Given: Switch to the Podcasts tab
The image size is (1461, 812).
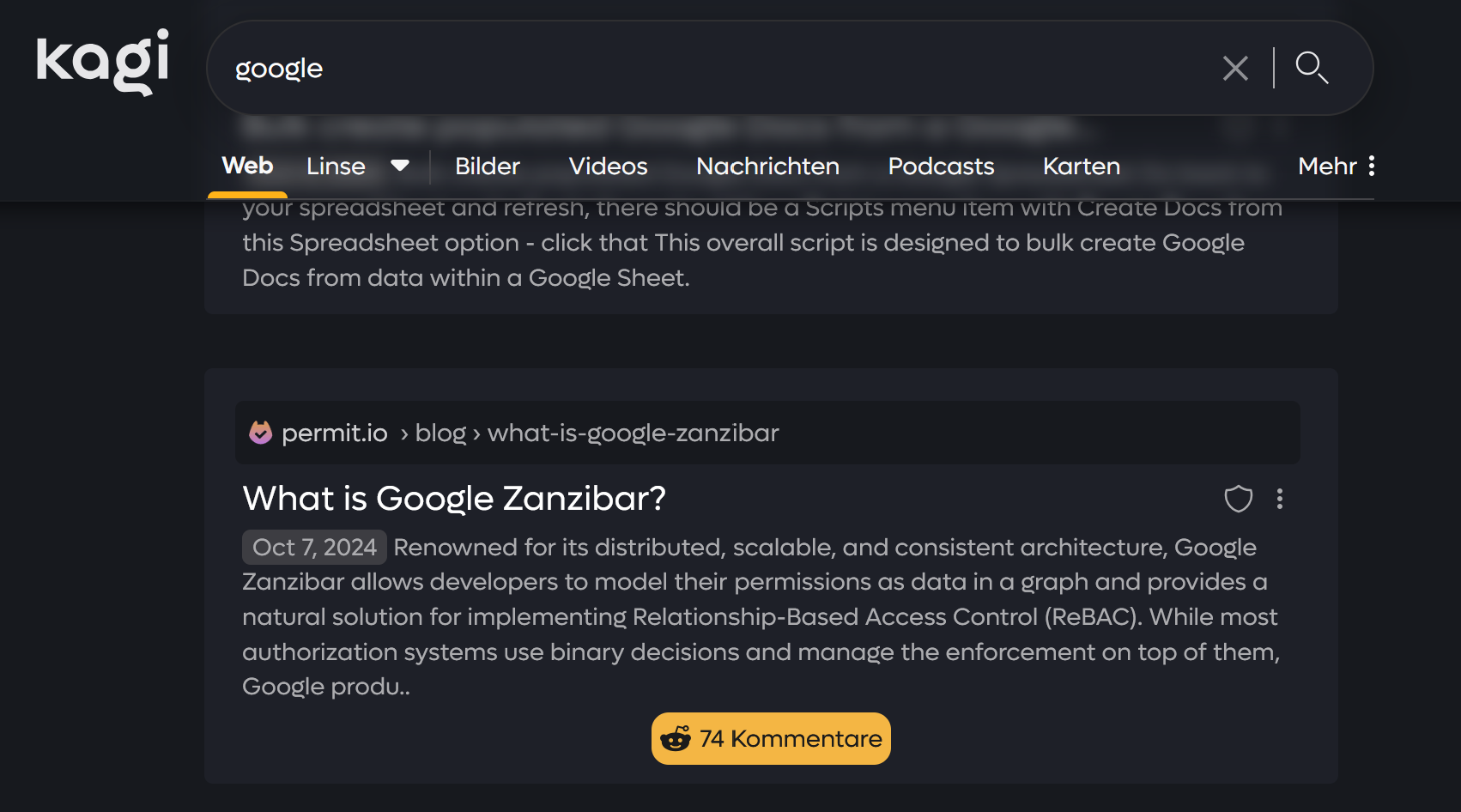Looking at the screenshot, I should coord(941,166).
